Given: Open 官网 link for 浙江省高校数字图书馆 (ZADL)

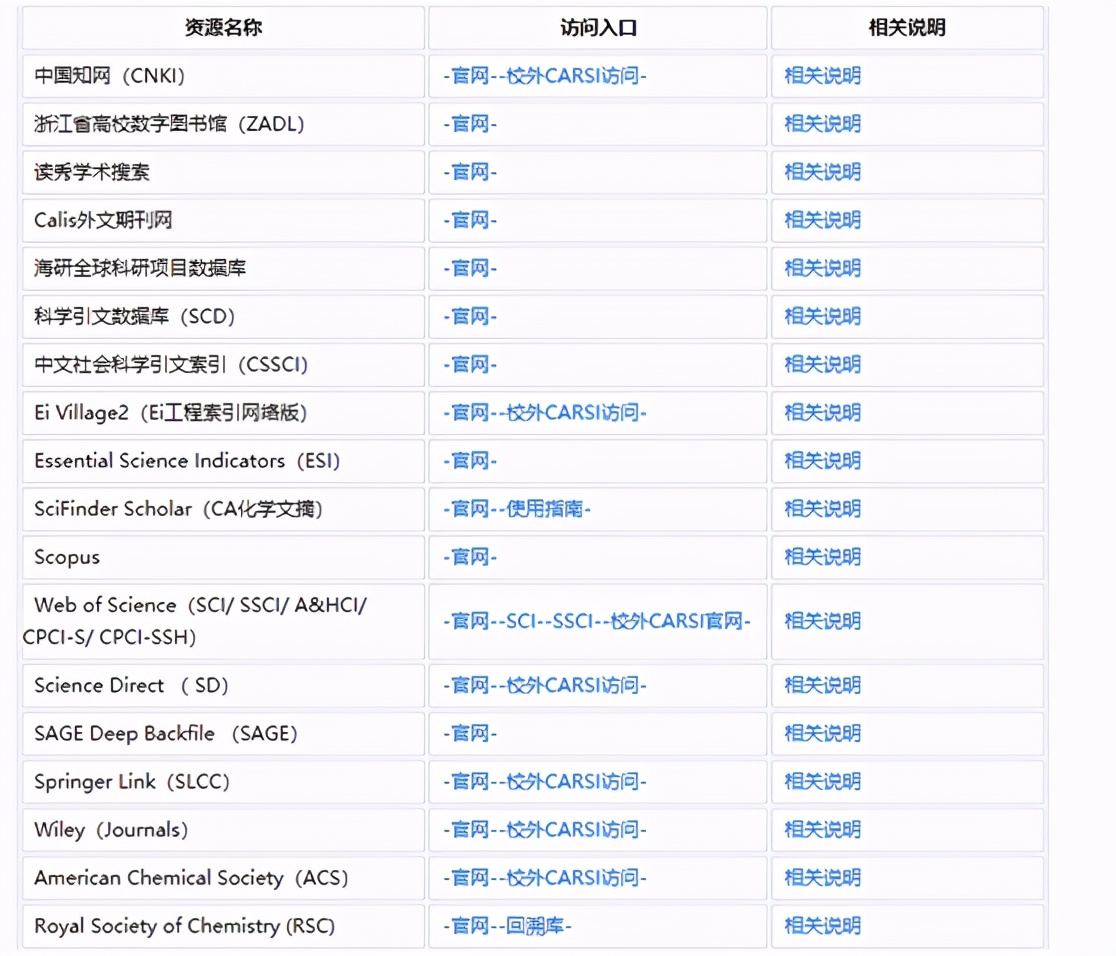Looking at the screenshot, I should tap(470, 124).
